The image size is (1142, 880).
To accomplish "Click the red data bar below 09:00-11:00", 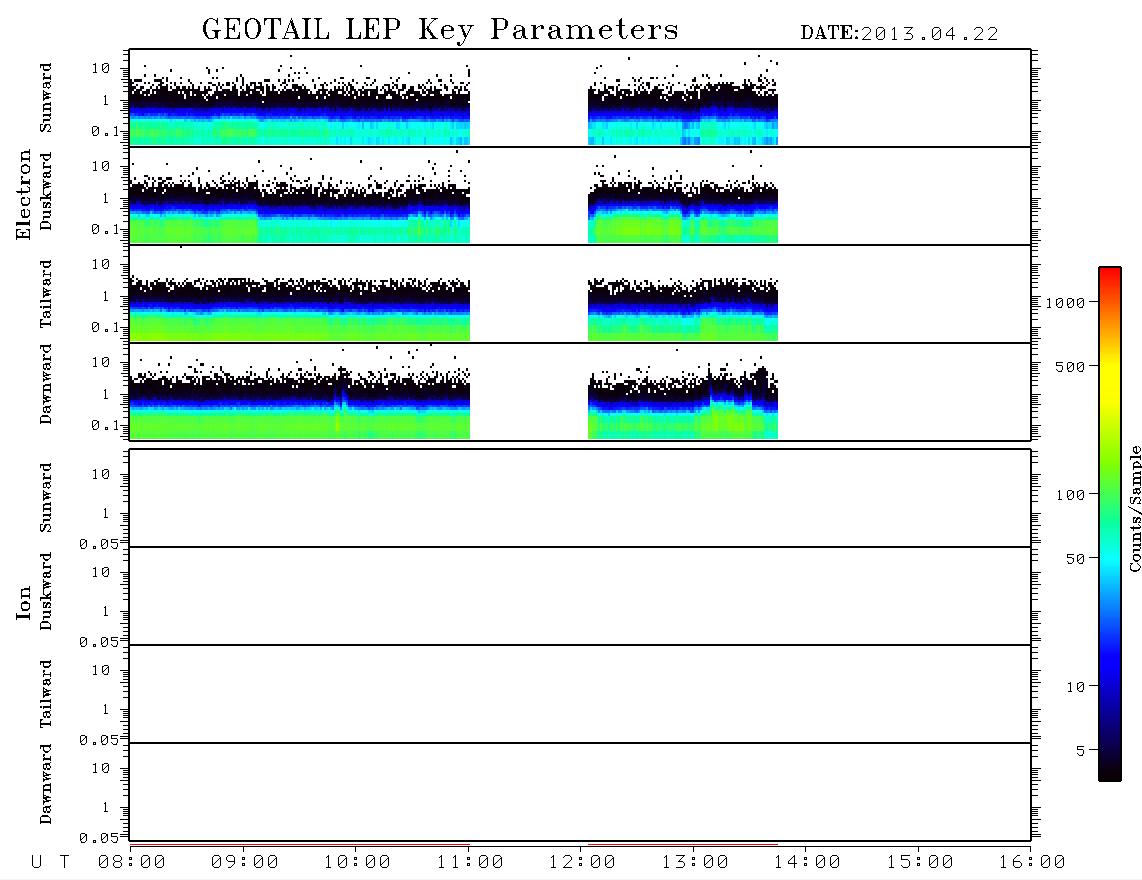I will [300, 845].
